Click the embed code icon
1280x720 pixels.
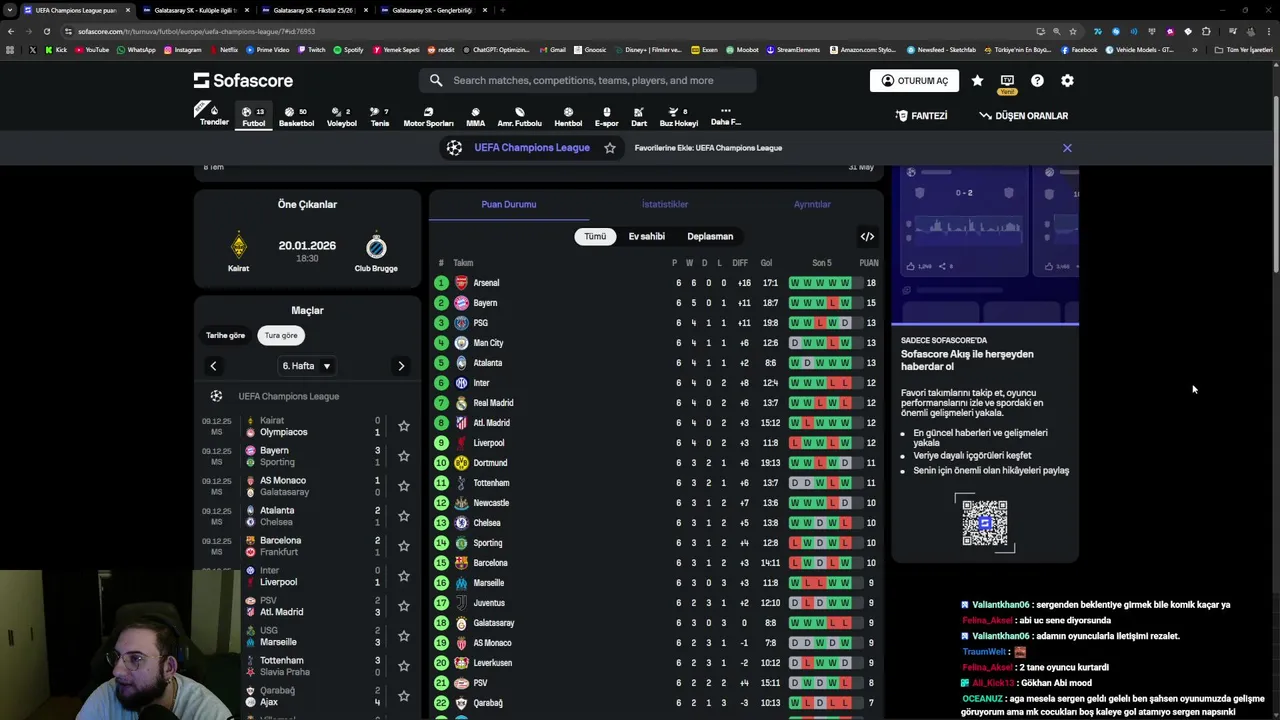[867, 237]
